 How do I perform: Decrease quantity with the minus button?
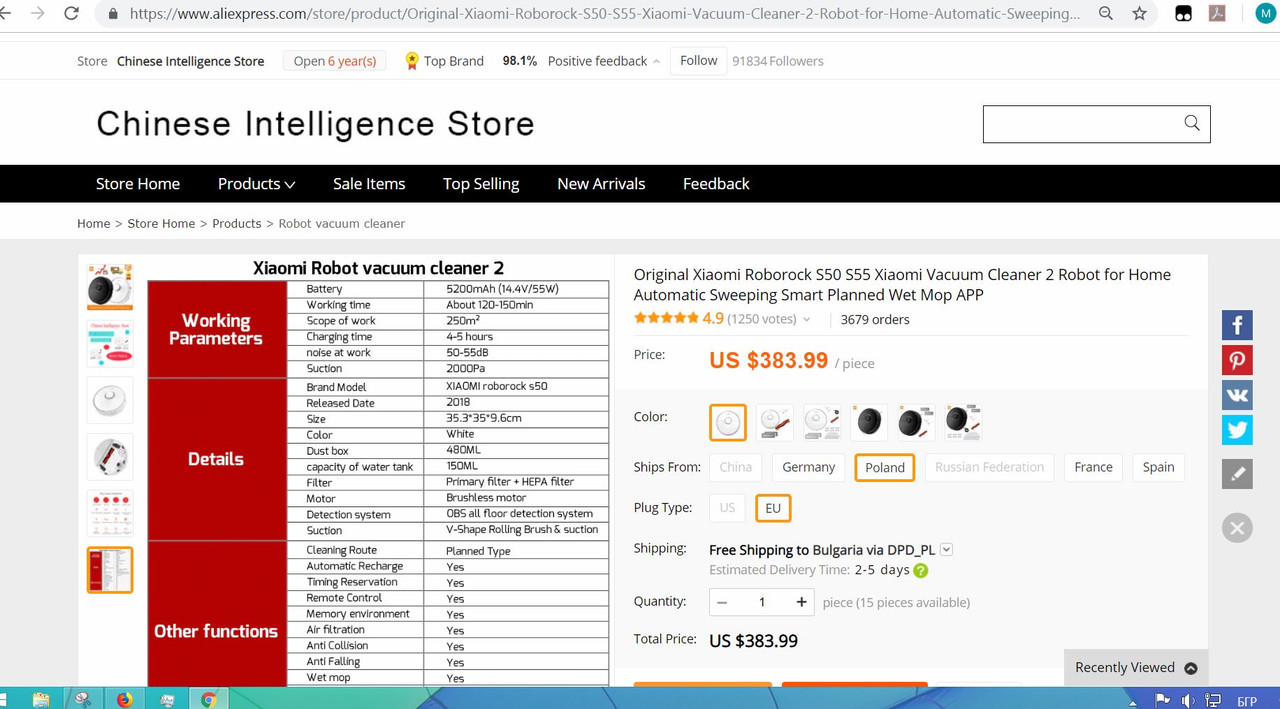pos(722,602)
